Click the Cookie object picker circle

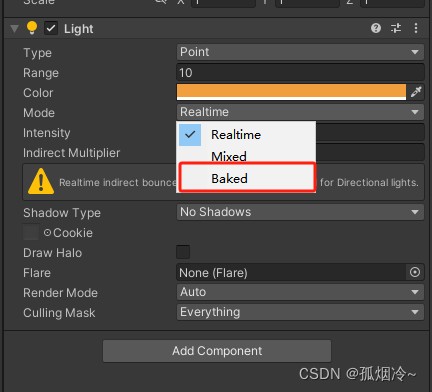tap(47, 233)
